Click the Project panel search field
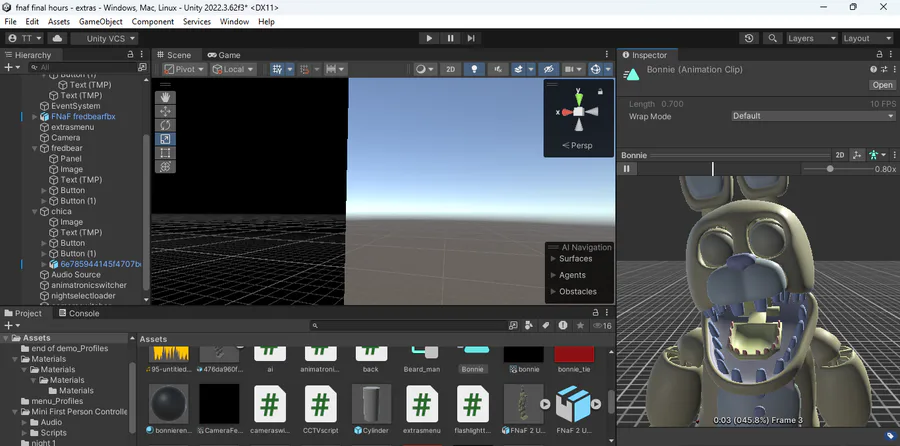 pyautogui.click(x=409, y=325)
